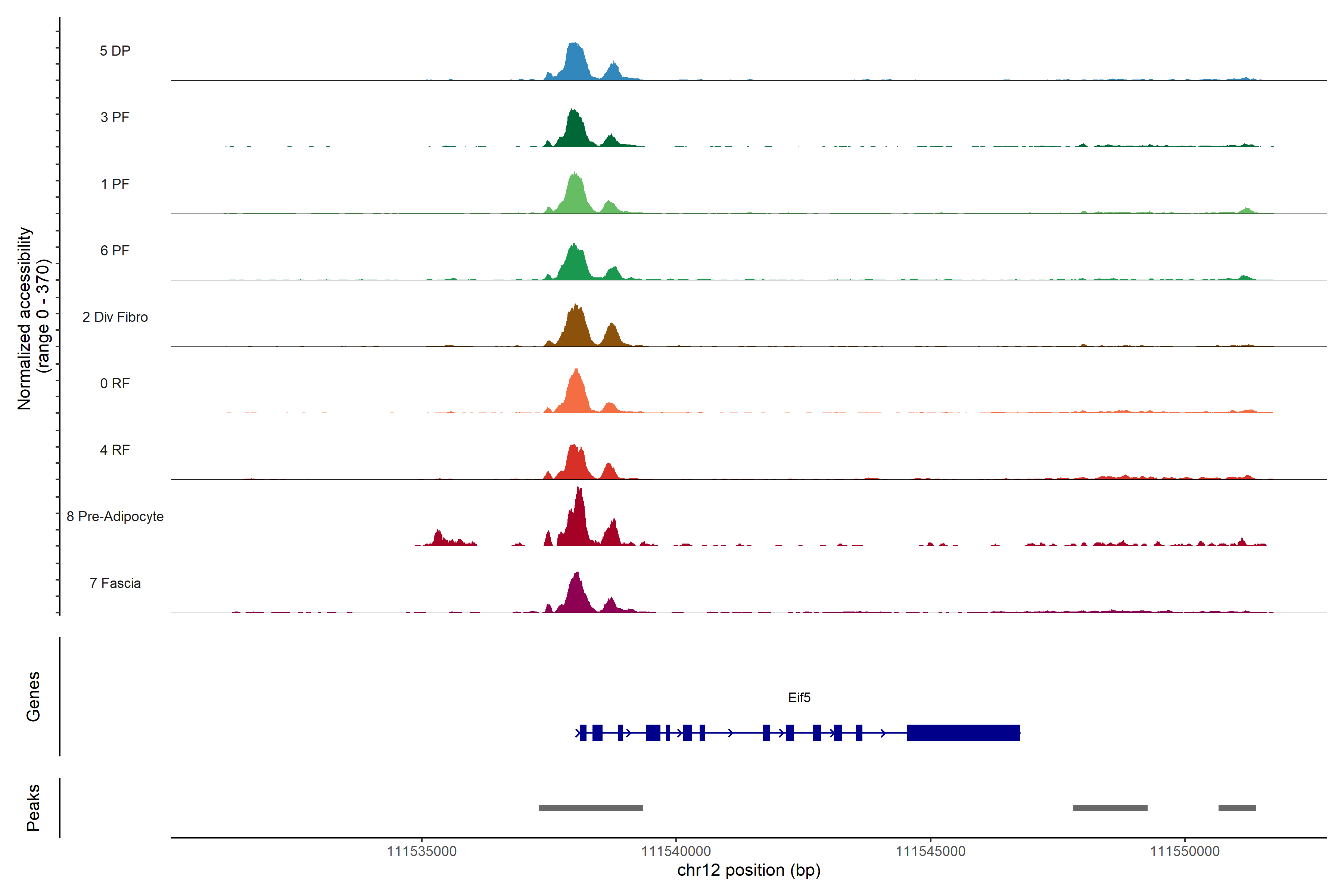Click the 3 PF track label
1344x896 pixels.
tap(115, 117)
